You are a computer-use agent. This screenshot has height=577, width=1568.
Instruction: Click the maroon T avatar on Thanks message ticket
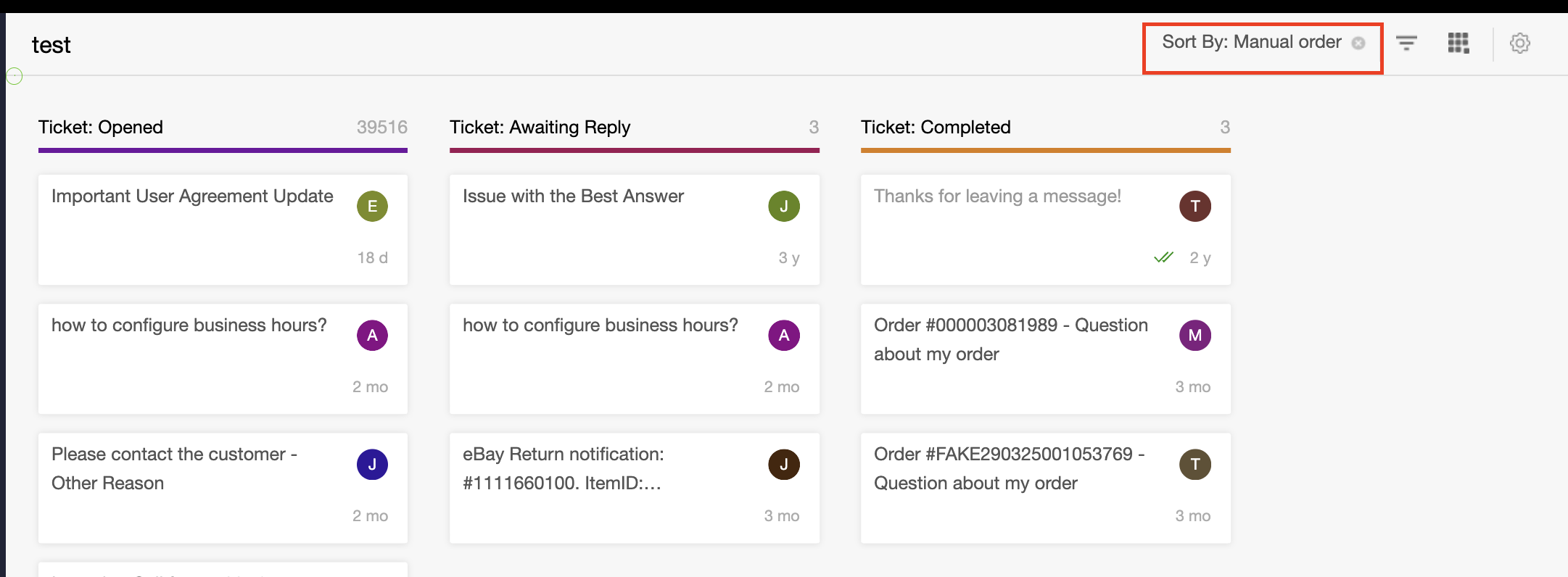(1195, 206)
